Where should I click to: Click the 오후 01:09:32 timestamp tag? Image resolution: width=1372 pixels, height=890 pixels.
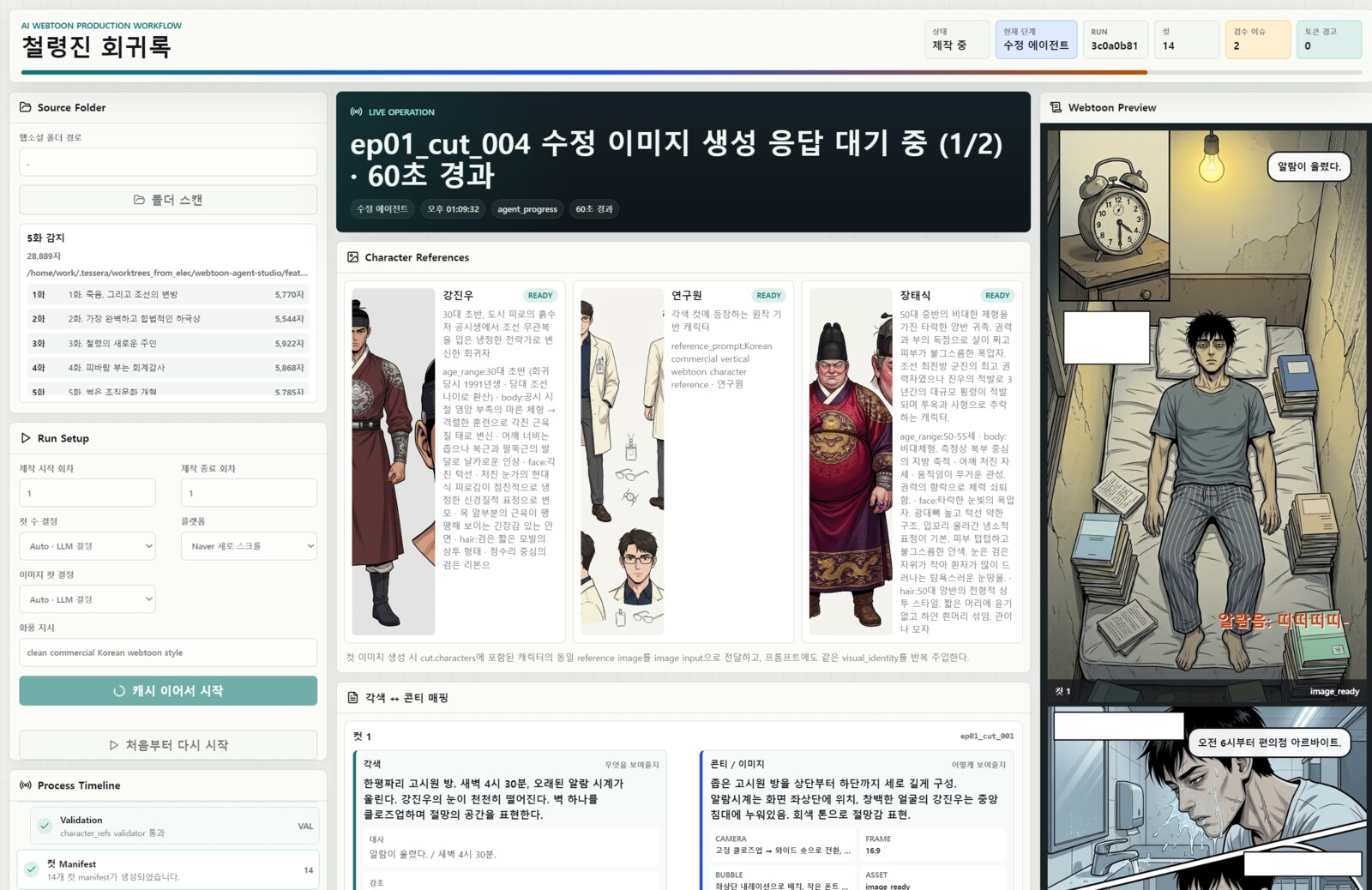click(454, 209)
